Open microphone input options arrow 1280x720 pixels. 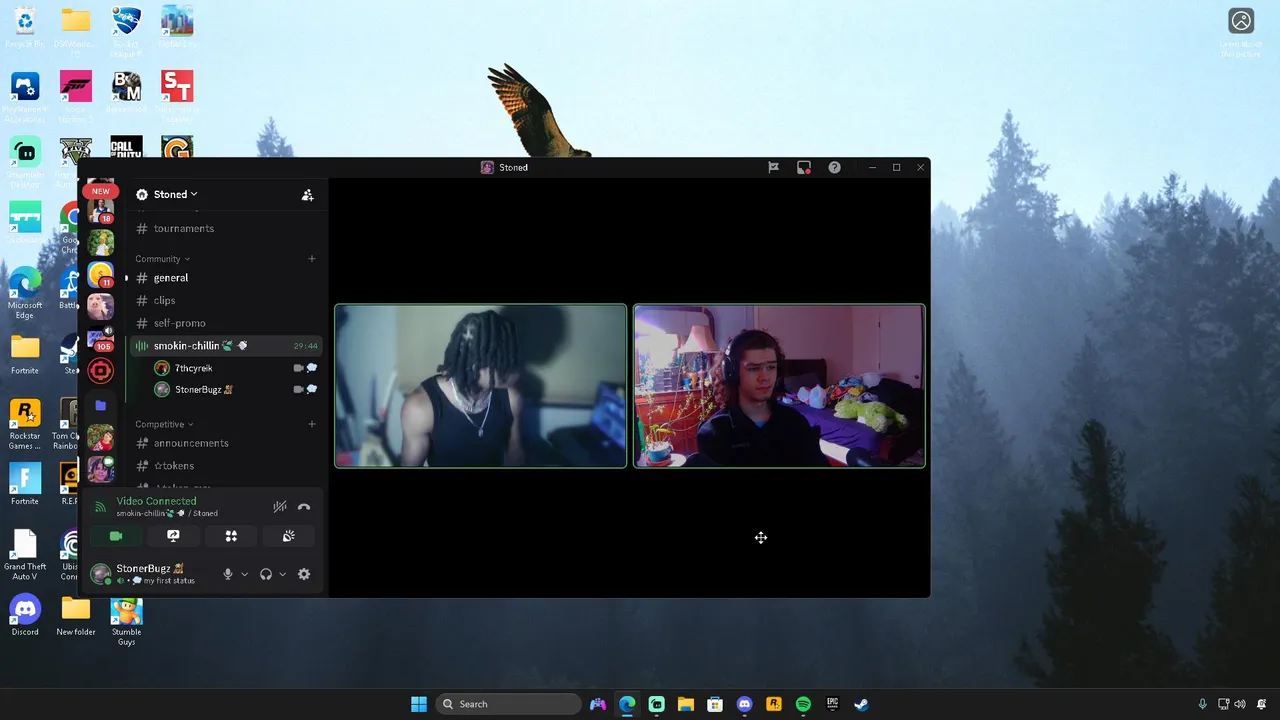coord(244,574)
